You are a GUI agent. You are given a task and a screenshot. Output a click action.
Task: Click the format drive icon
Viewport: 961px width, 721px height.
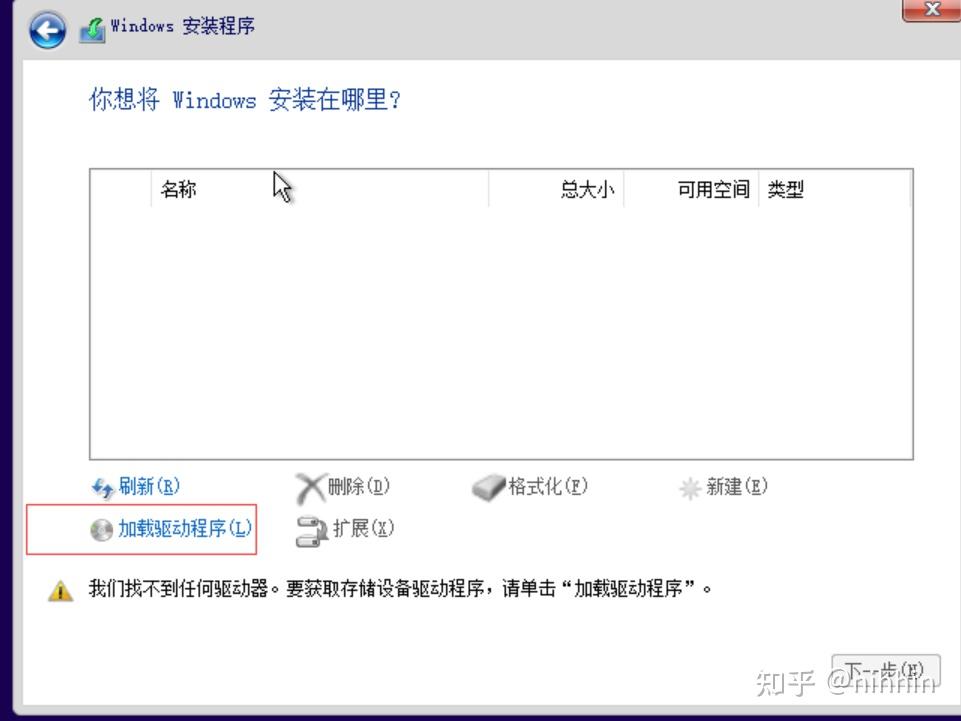(x=488, y=488)
